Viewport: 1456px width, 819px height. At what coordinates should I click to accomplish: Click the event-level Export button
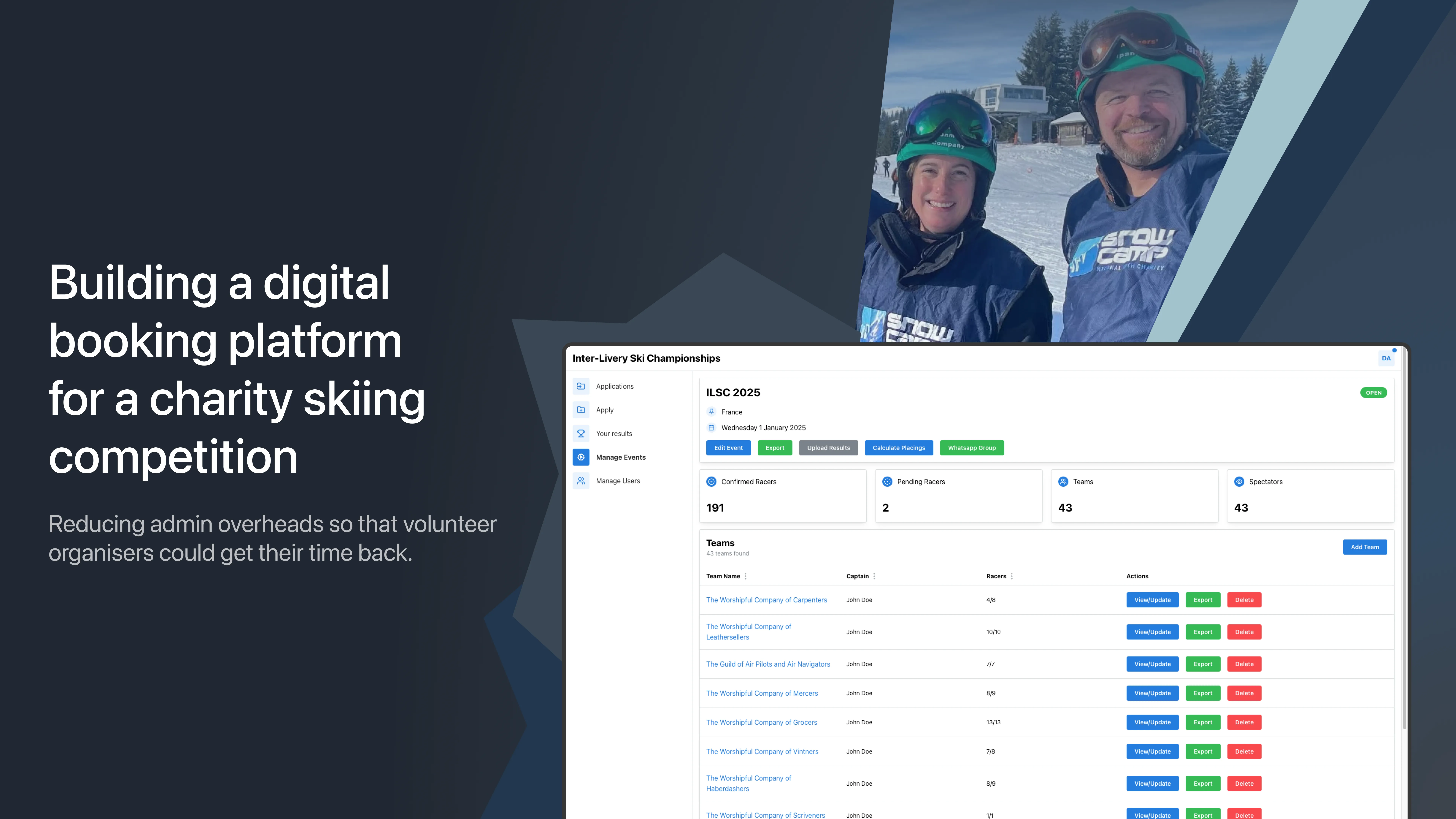point(775,448)
